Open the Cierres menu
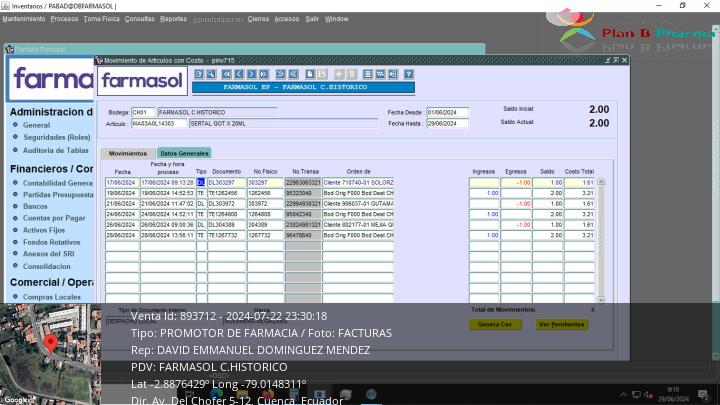The height and width of the screenshot is (405, 720). (x=258, y=19)
